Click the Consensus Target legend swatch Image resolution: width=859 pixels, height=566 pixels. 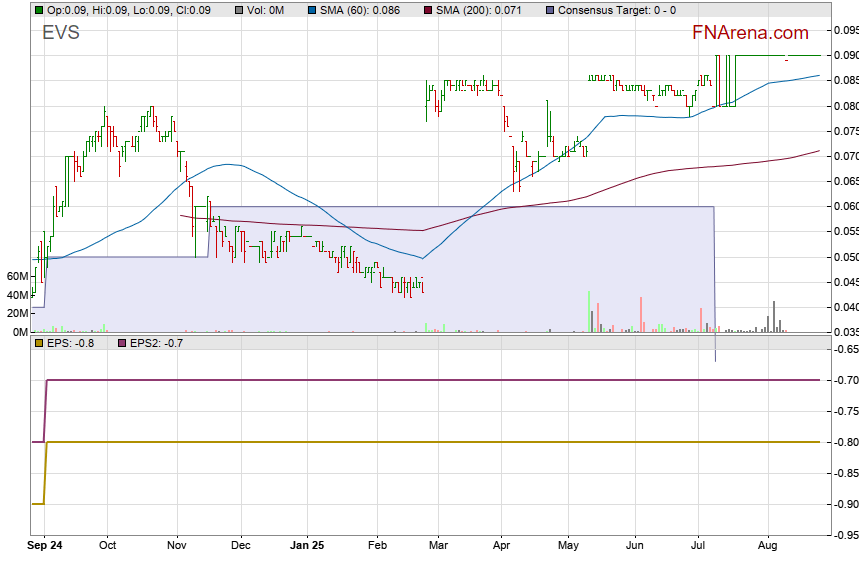coord(550,10)
